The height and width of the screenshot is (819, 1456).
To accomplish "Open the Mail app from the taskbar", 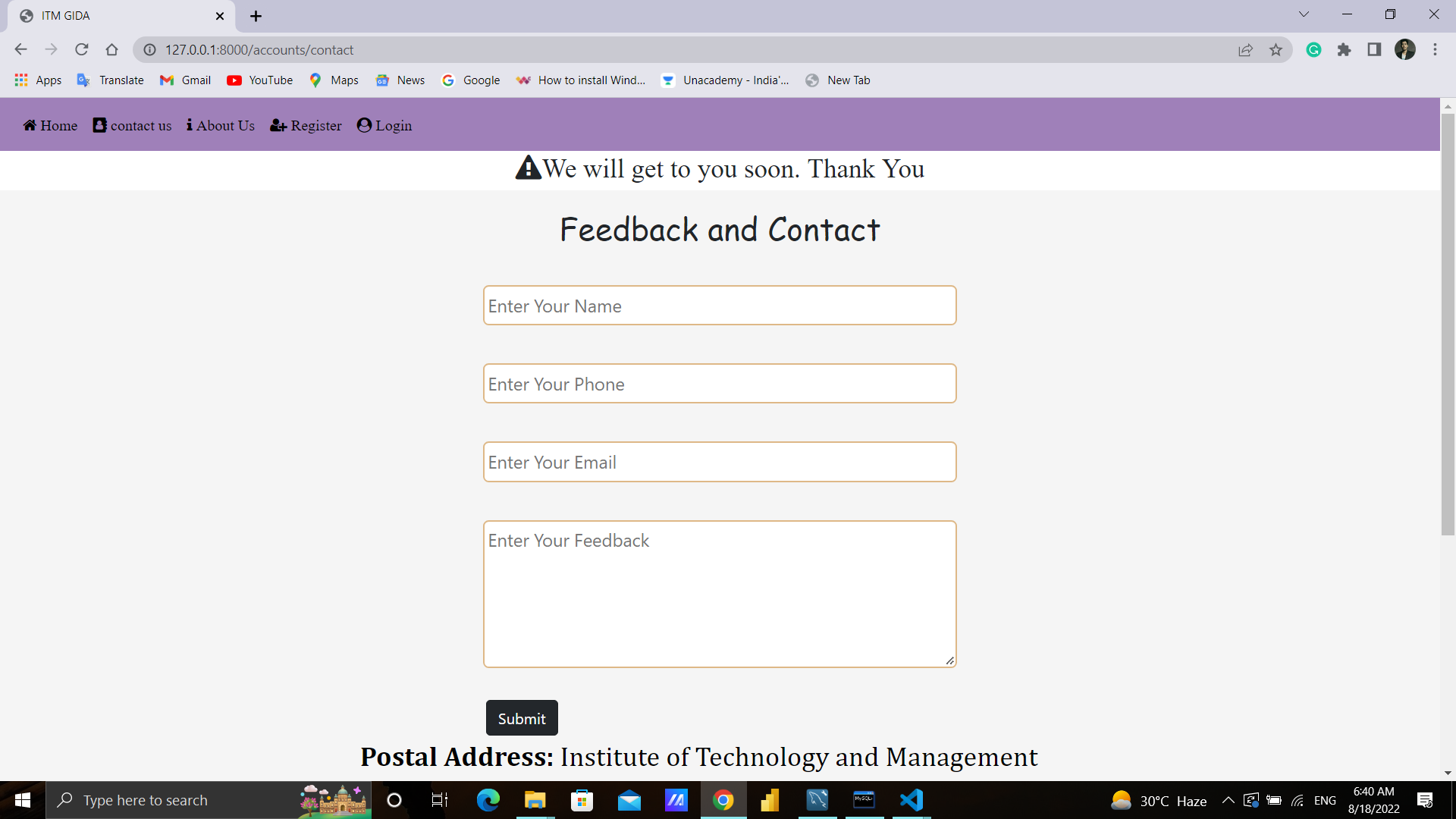I will point(629,800).
